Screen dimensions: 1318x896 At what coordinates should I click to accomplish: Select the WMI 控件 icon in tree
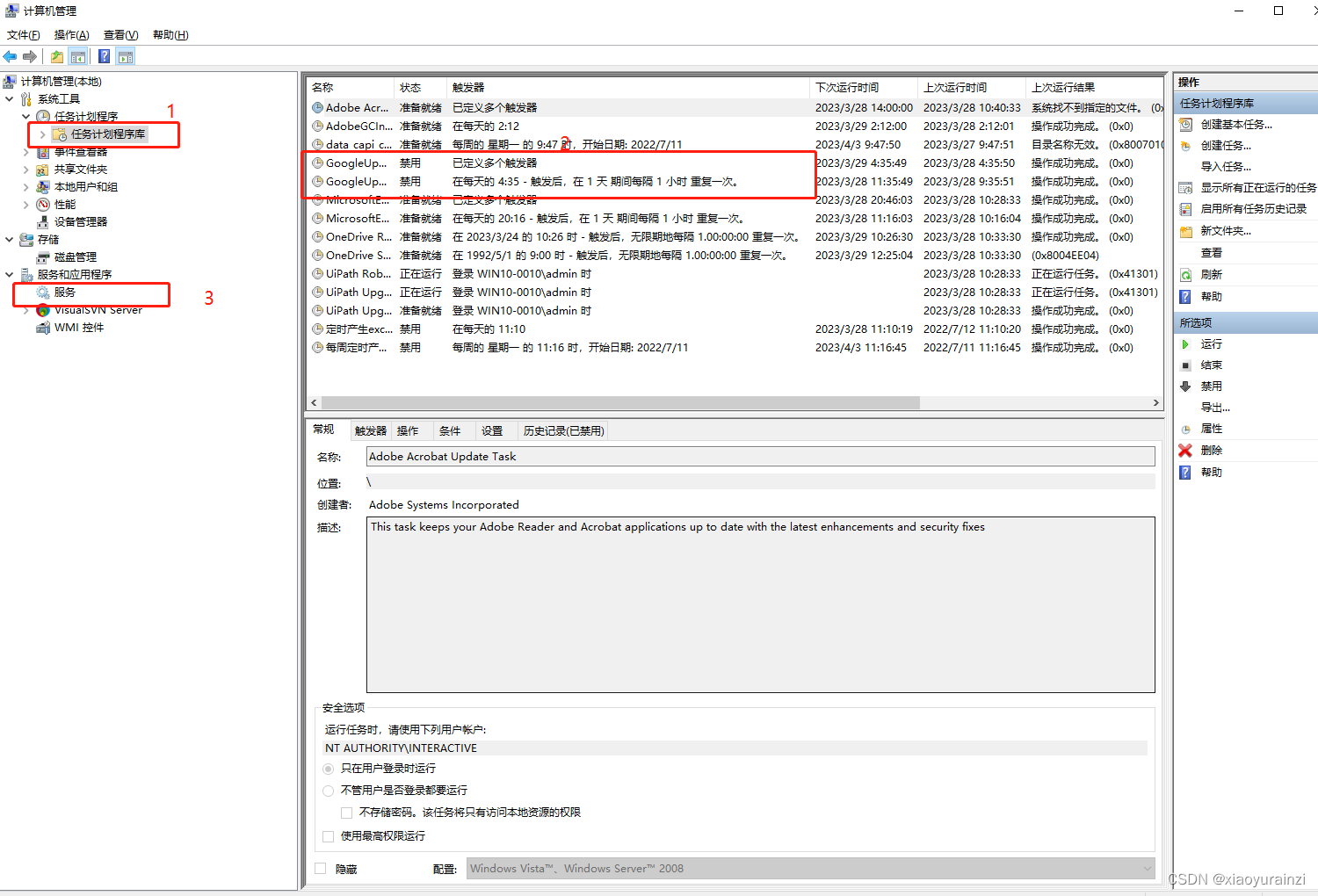point(43,328)
